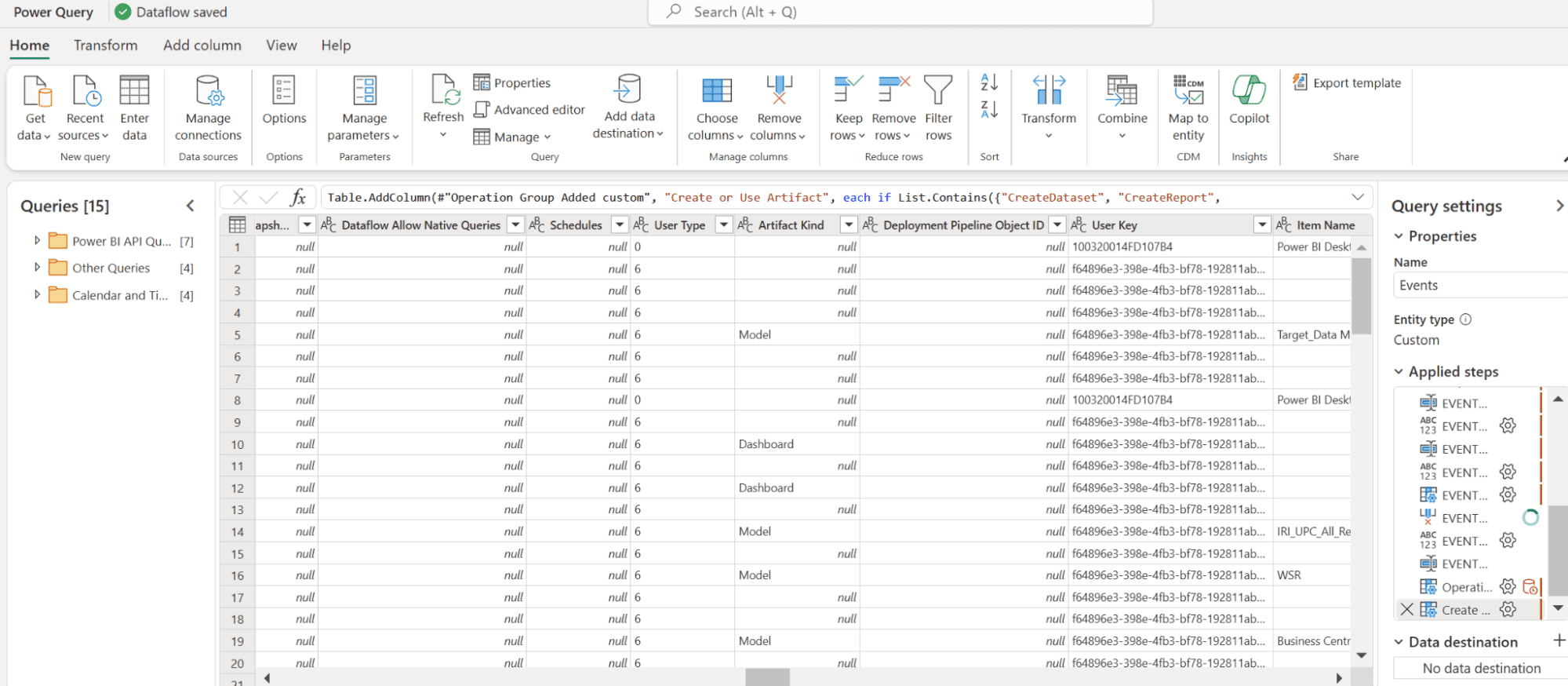Click the Copilot icon in the ribbon

coord(1249,91)
